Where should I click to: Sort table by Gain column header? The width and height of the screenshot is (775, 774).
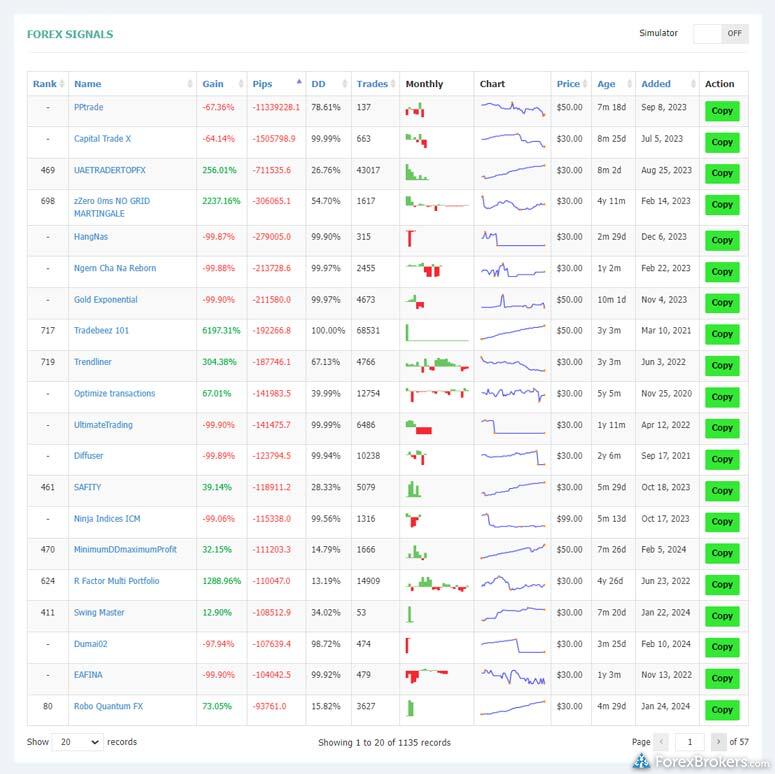point(213,84)
